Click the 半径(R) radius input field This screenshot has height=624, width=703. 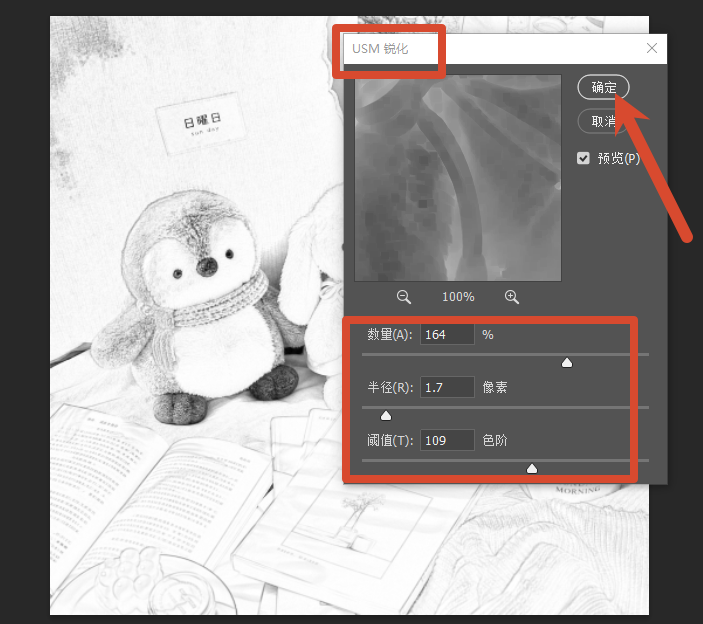[x=447, y=387]
